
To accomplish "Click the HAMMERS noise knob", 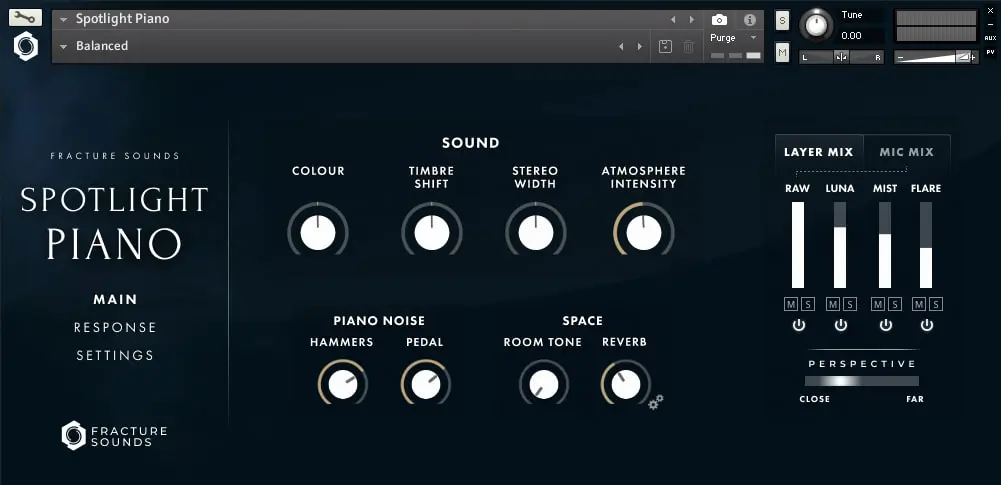I will 343,384.
